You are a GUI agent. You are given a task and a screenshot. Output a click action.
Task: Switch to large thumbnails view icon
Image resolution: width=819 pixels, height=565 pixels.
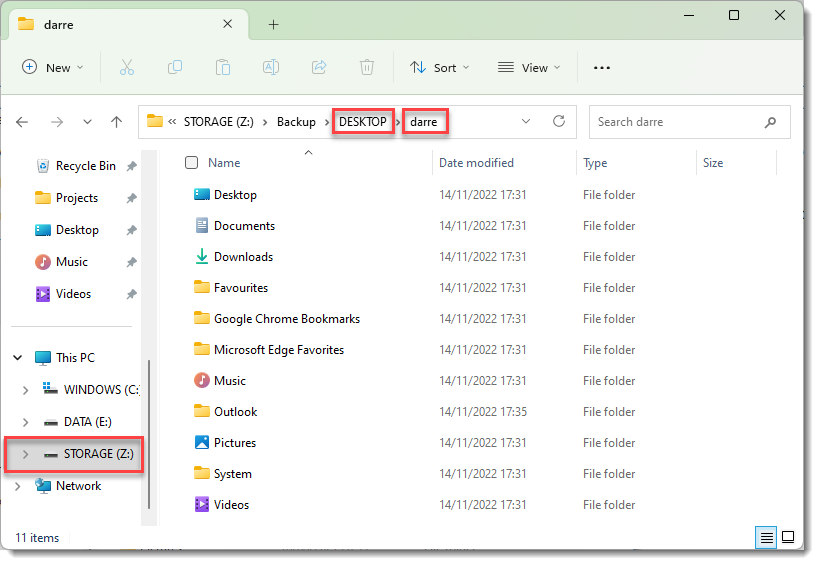(x=788, y=537)
